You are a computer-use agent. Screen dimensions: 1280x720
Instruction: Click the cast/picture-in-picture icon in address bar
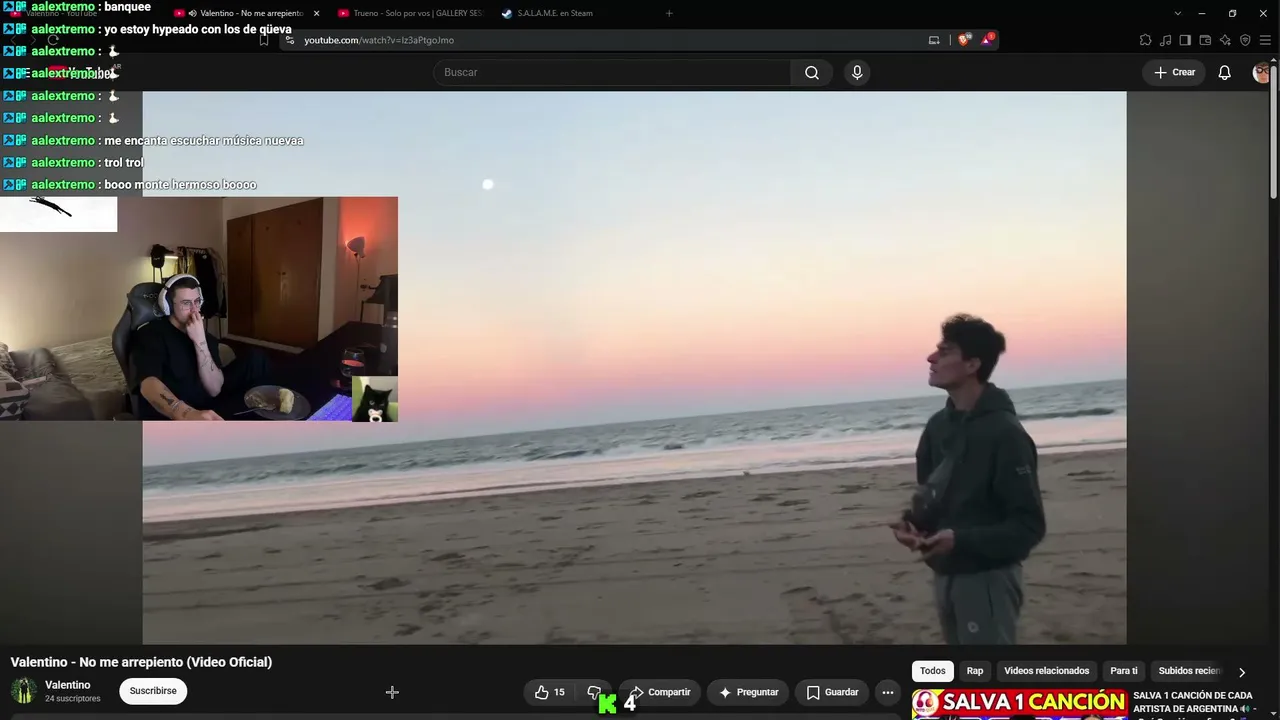click(x=934, y=40)
